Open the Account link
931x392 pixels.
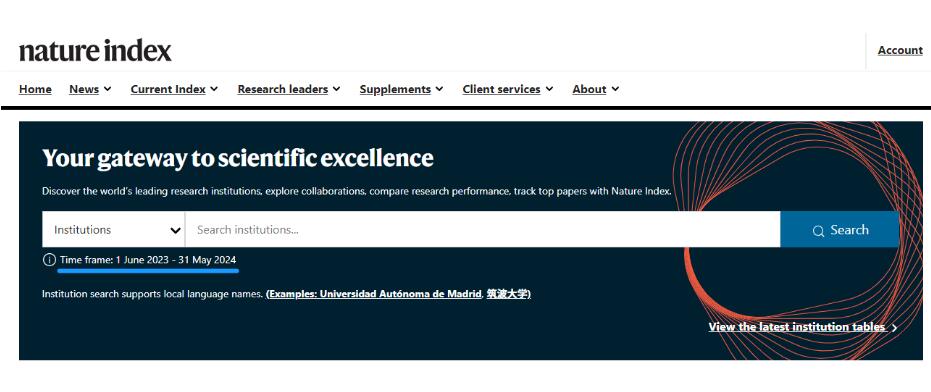[900, 50]
